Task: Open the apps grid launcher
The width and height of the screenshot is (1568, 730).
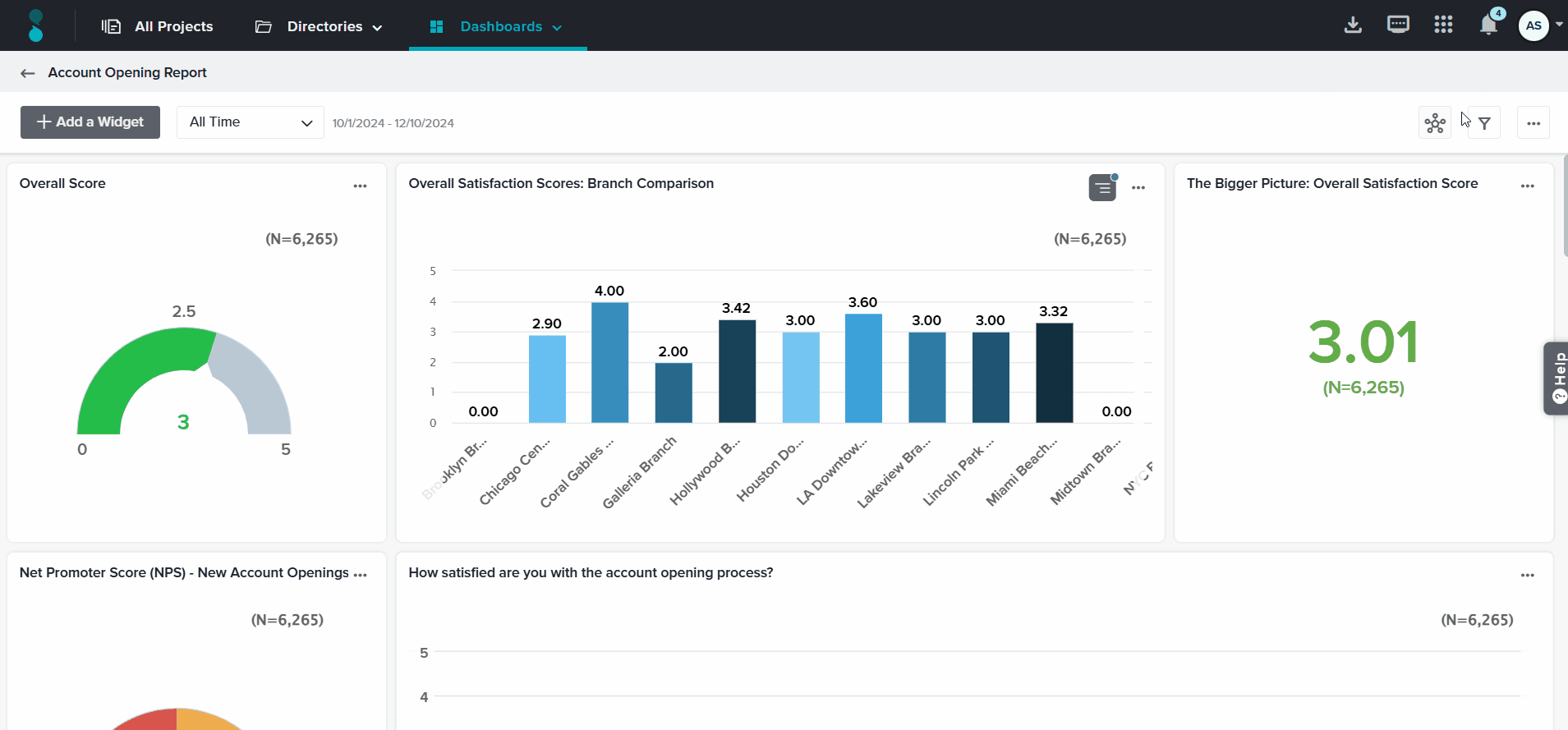Action: click(1443, 25)
